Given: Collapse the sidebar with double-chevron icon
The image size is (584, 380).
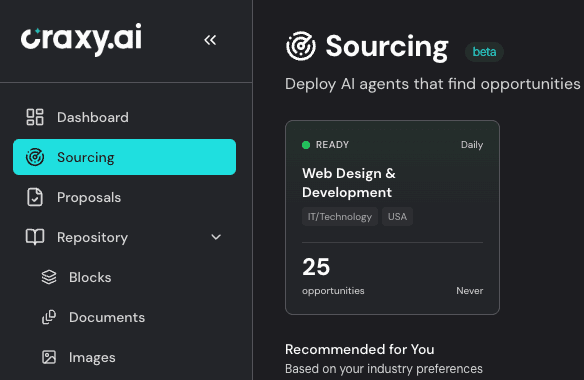Looking at the screenshot, I should coord(210,40).
